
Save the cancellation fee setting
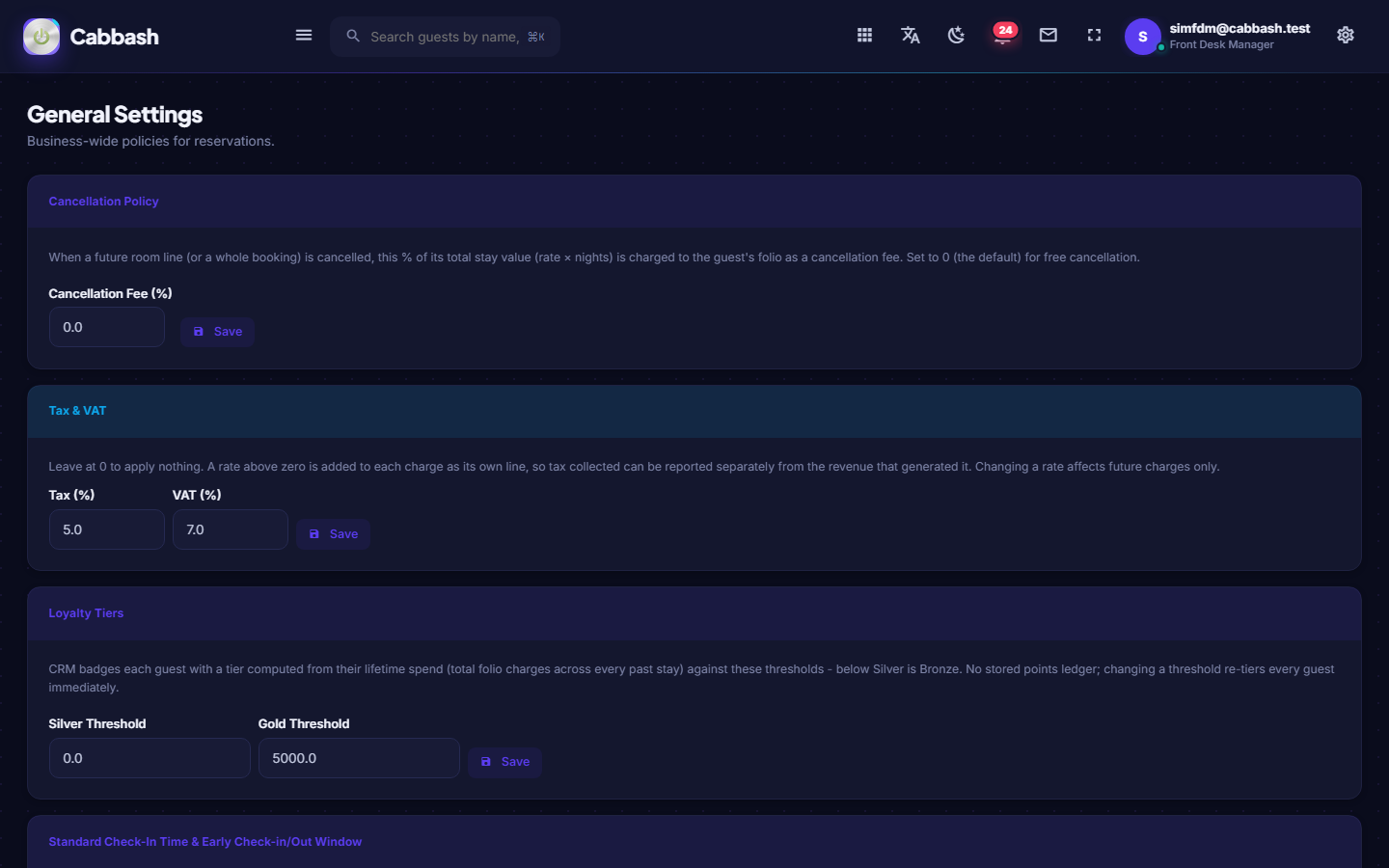point(217,332)
